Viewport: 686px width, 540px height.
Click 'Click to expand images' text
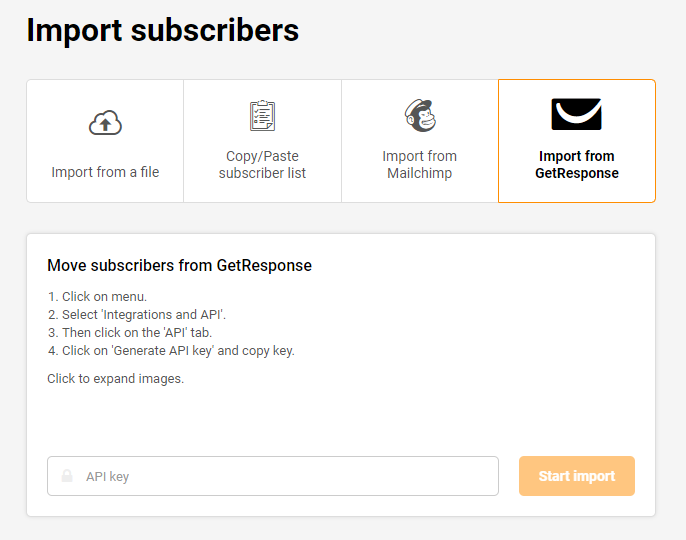coord(116,379)
